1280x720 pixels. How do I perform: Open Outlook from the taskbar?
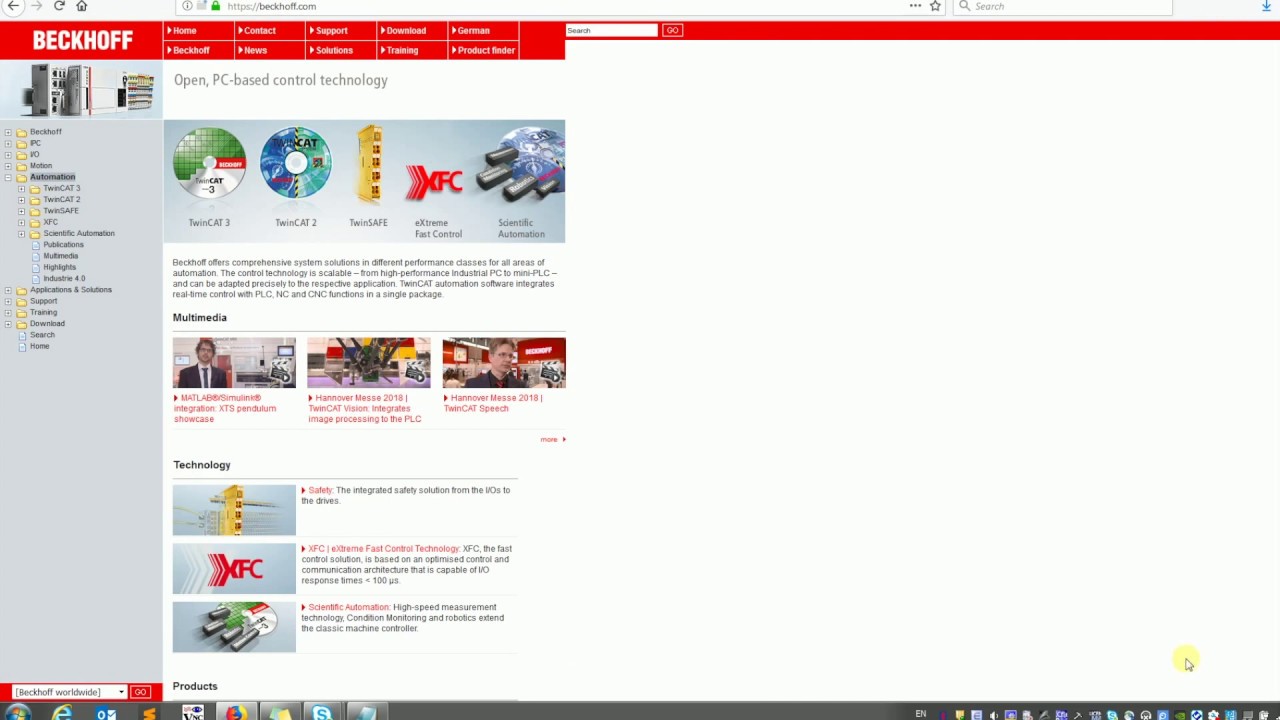click(x=106, y=713)
